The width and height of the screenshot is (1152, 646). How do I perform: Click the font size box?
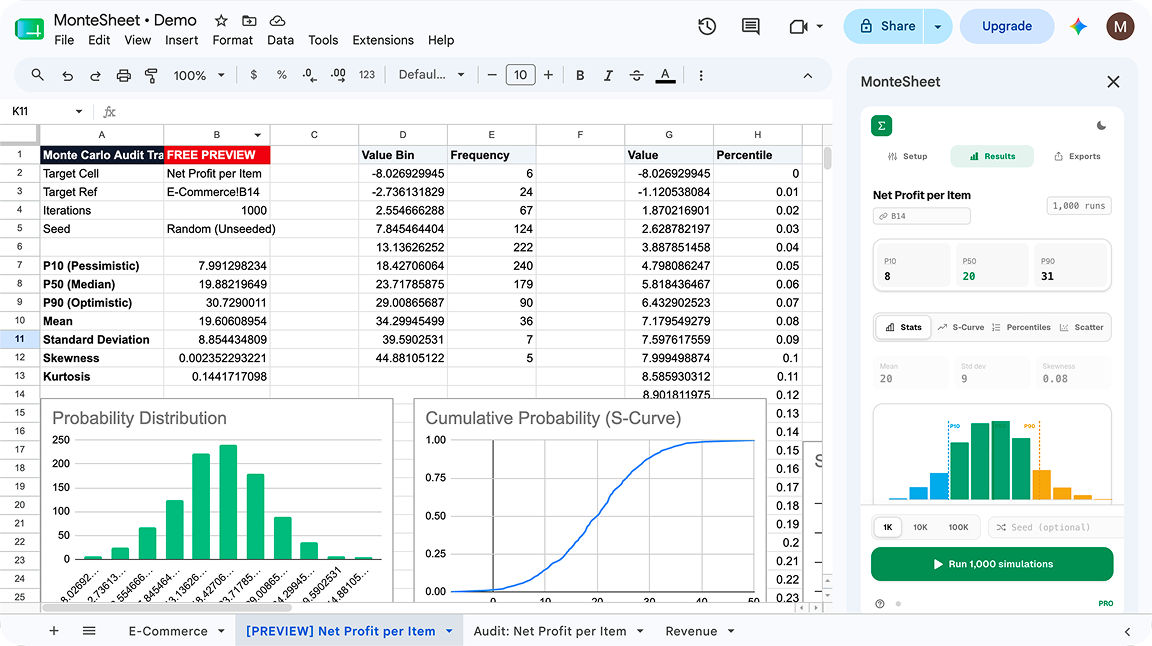[520, 75]
